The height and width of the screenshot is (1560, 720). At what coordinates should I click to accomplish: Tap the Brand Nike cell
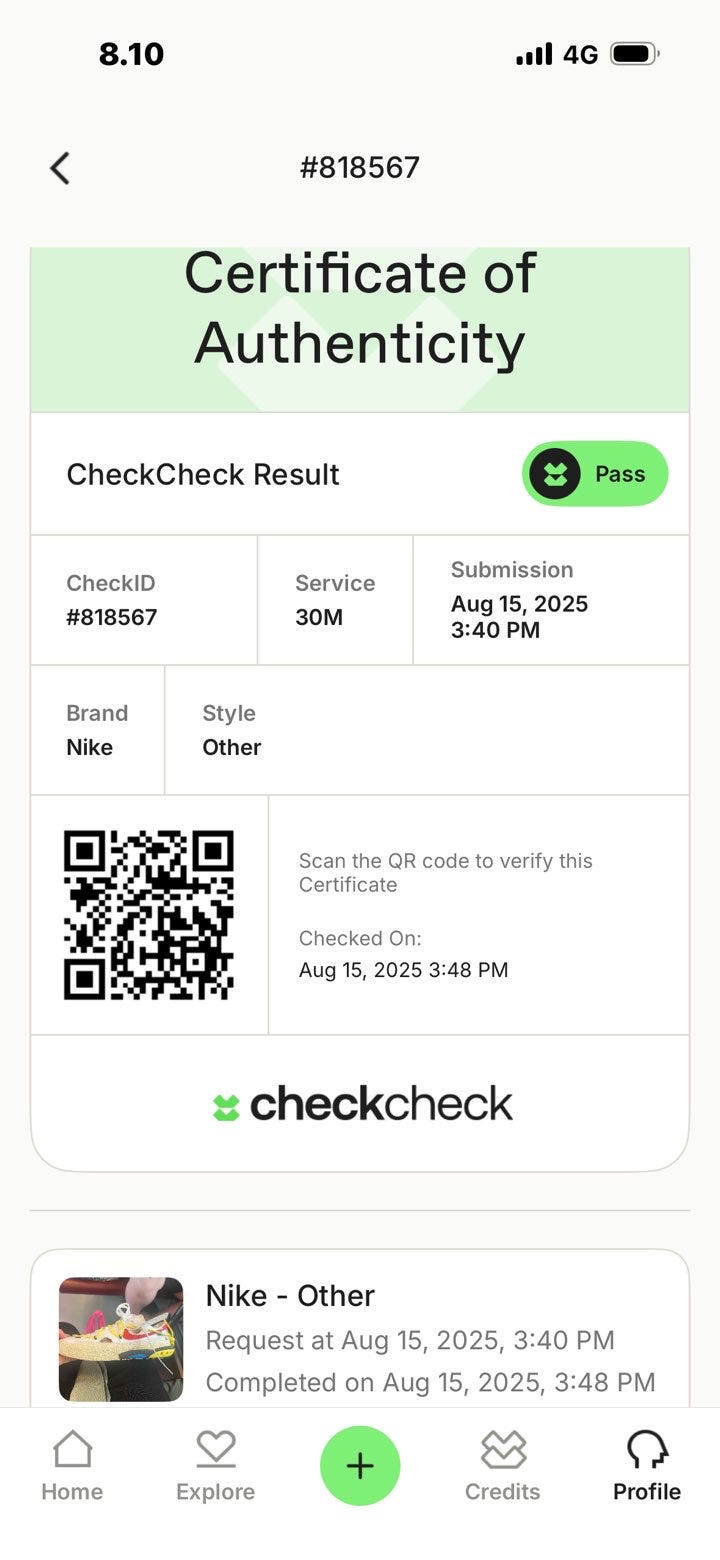pos(97,731)
